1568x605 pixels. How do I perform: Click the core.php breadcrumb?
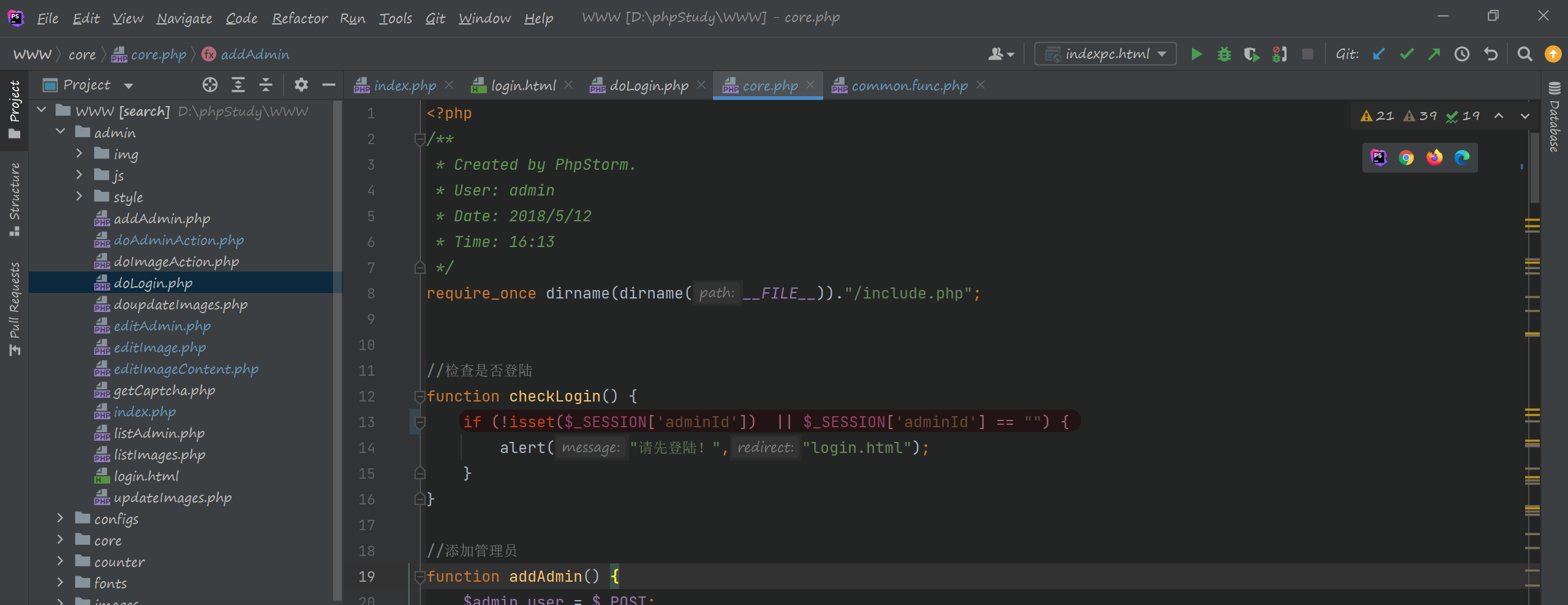(x=149, y=54)
